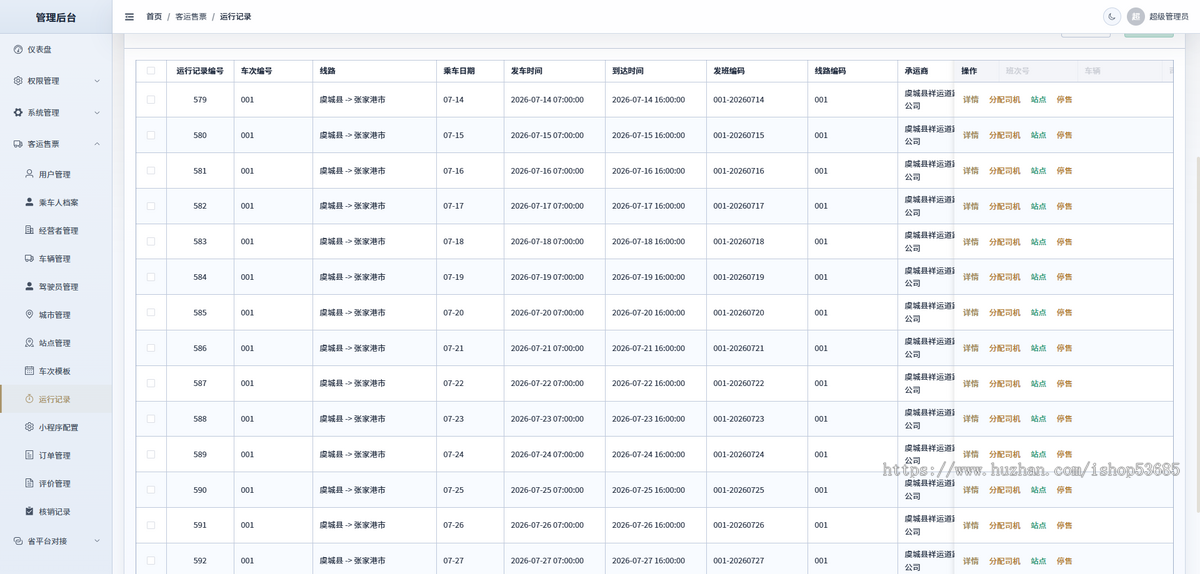Check the box for record 579
This screenshot has width=1200, height=574.
tap(151, 100)
